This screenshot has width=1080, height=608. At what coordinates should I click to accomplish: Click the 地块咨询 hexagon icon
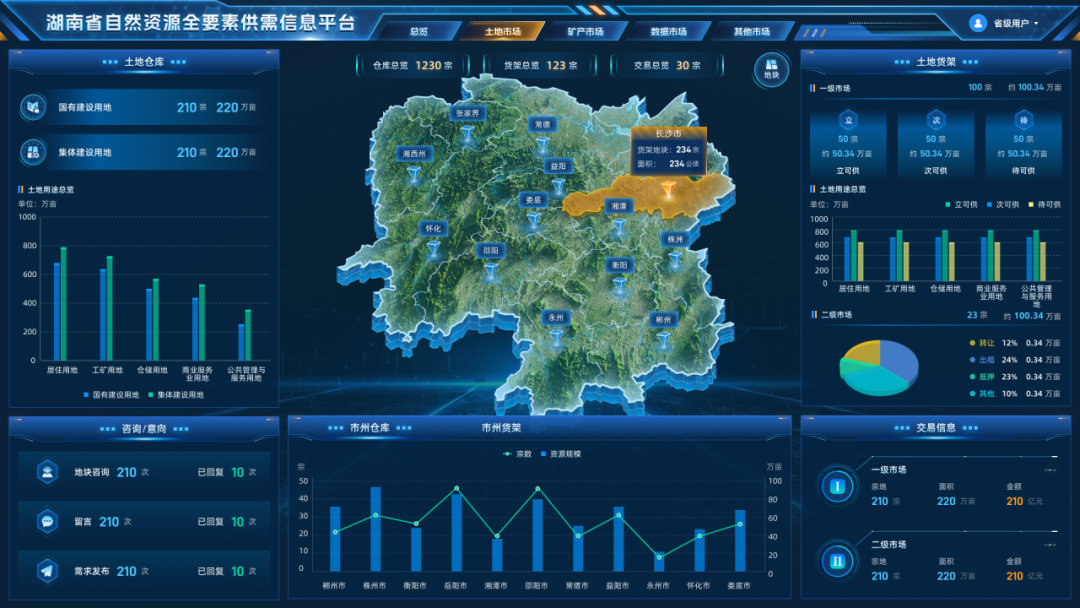coord(47,472)
